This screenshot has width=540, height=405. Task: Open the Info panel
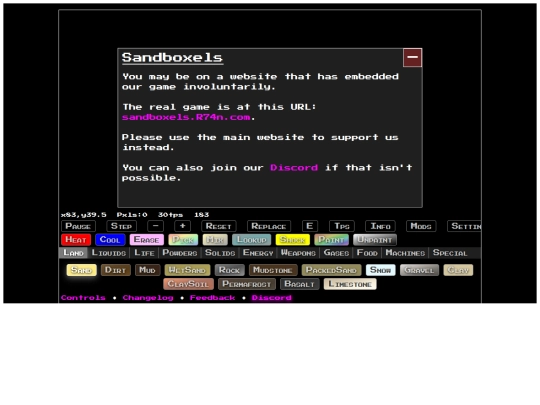coord(380,226)
